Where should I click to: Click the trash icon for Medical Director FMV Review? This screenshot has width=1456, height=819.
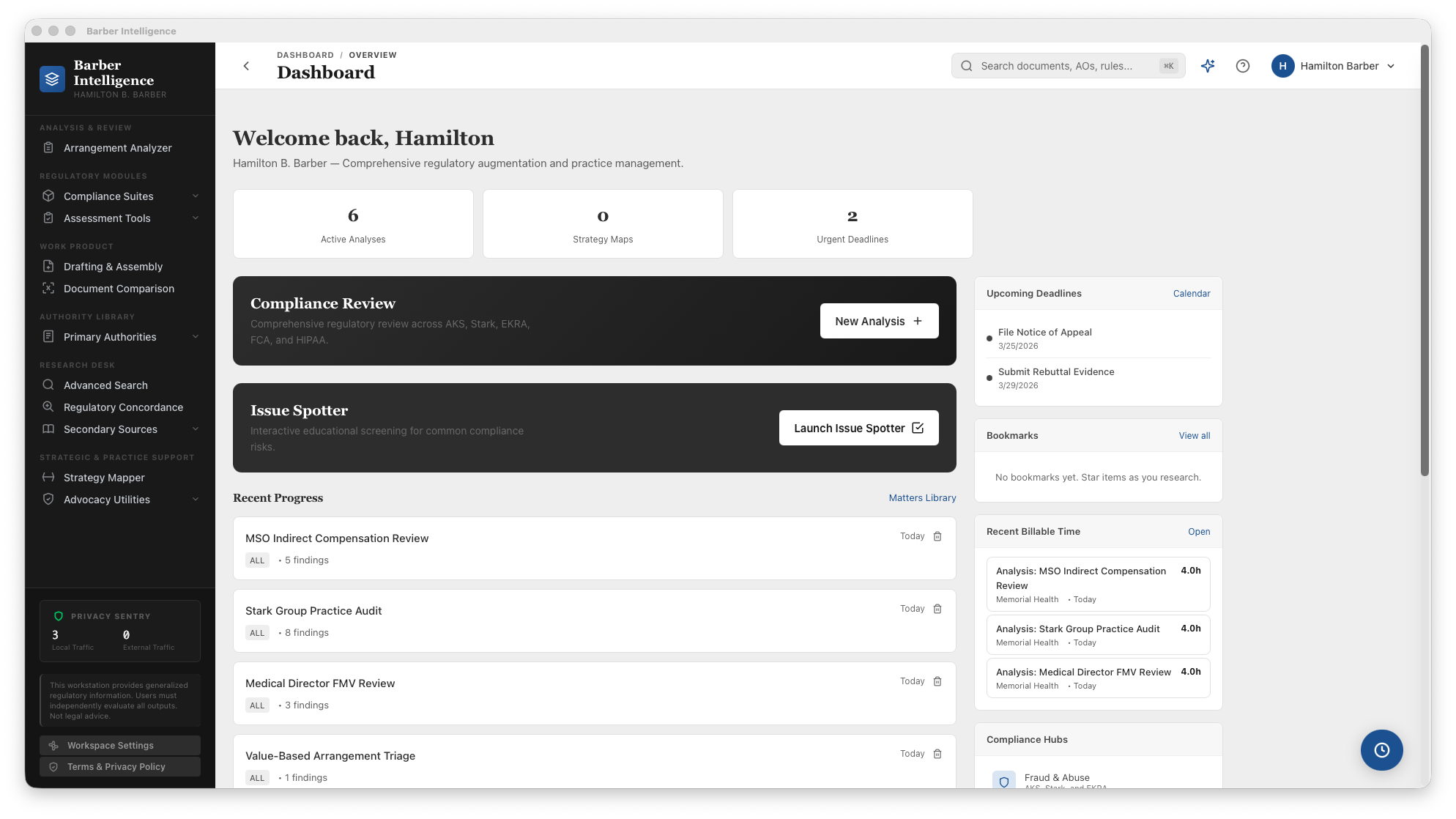(937, 681)
